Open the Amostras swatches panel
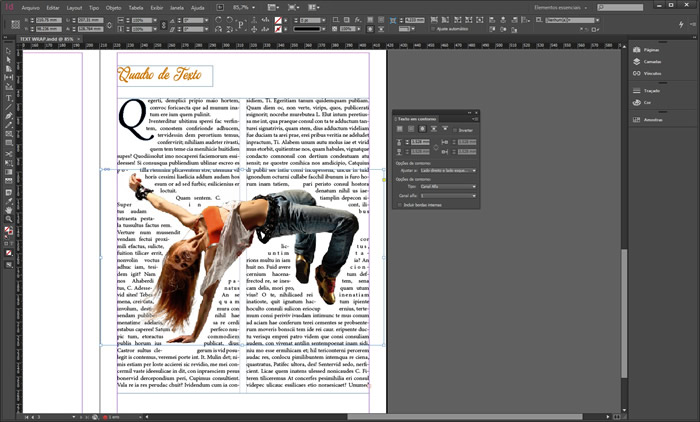 point(654,119)
